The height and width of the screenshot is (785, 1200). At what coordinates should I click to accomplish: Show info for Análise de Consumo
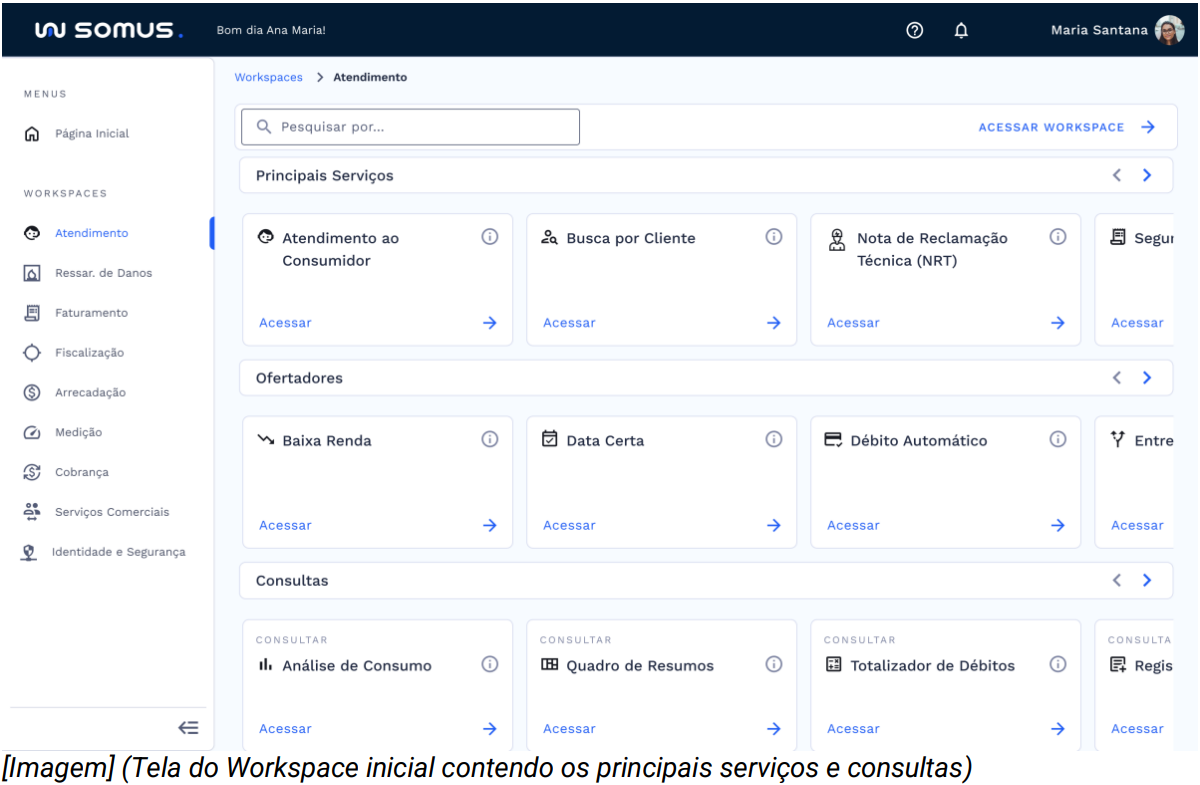pyautogui.click(x=490, y=664)
